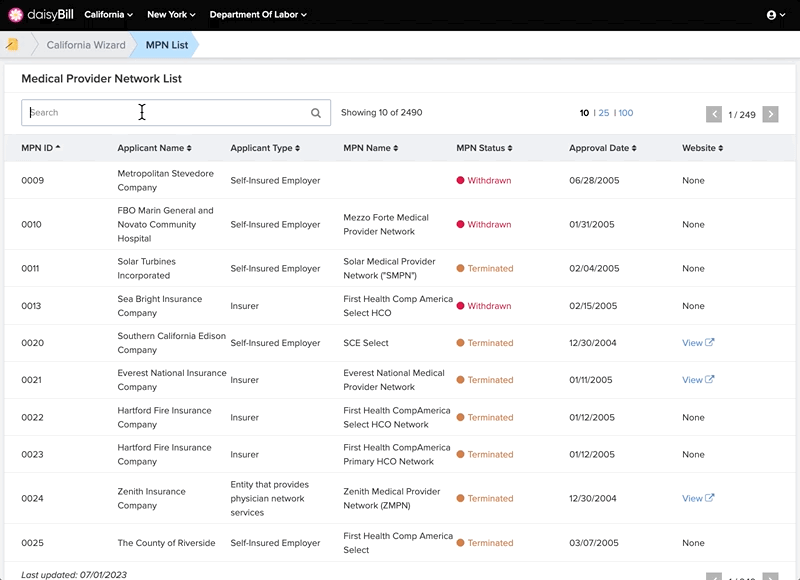Sort table by Applicant Type column
Image resolution: width=800 pixels, height=580 pixels.
tap(265, 148)
